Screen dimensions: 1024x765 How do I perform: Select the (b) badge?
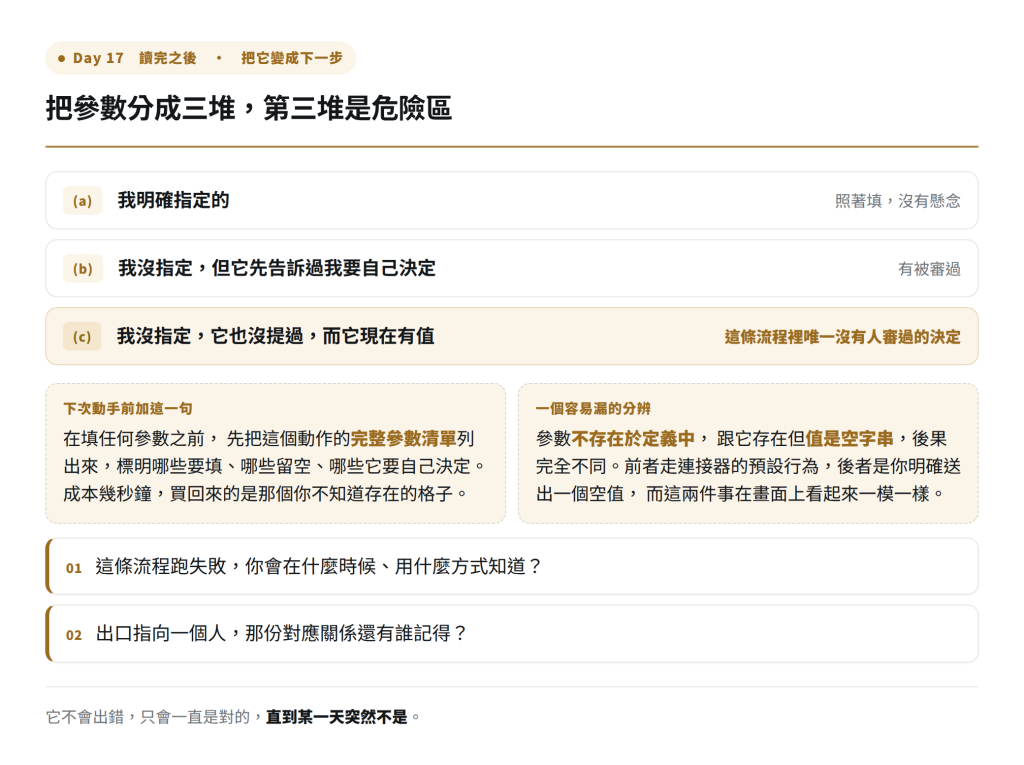point(83,269)
